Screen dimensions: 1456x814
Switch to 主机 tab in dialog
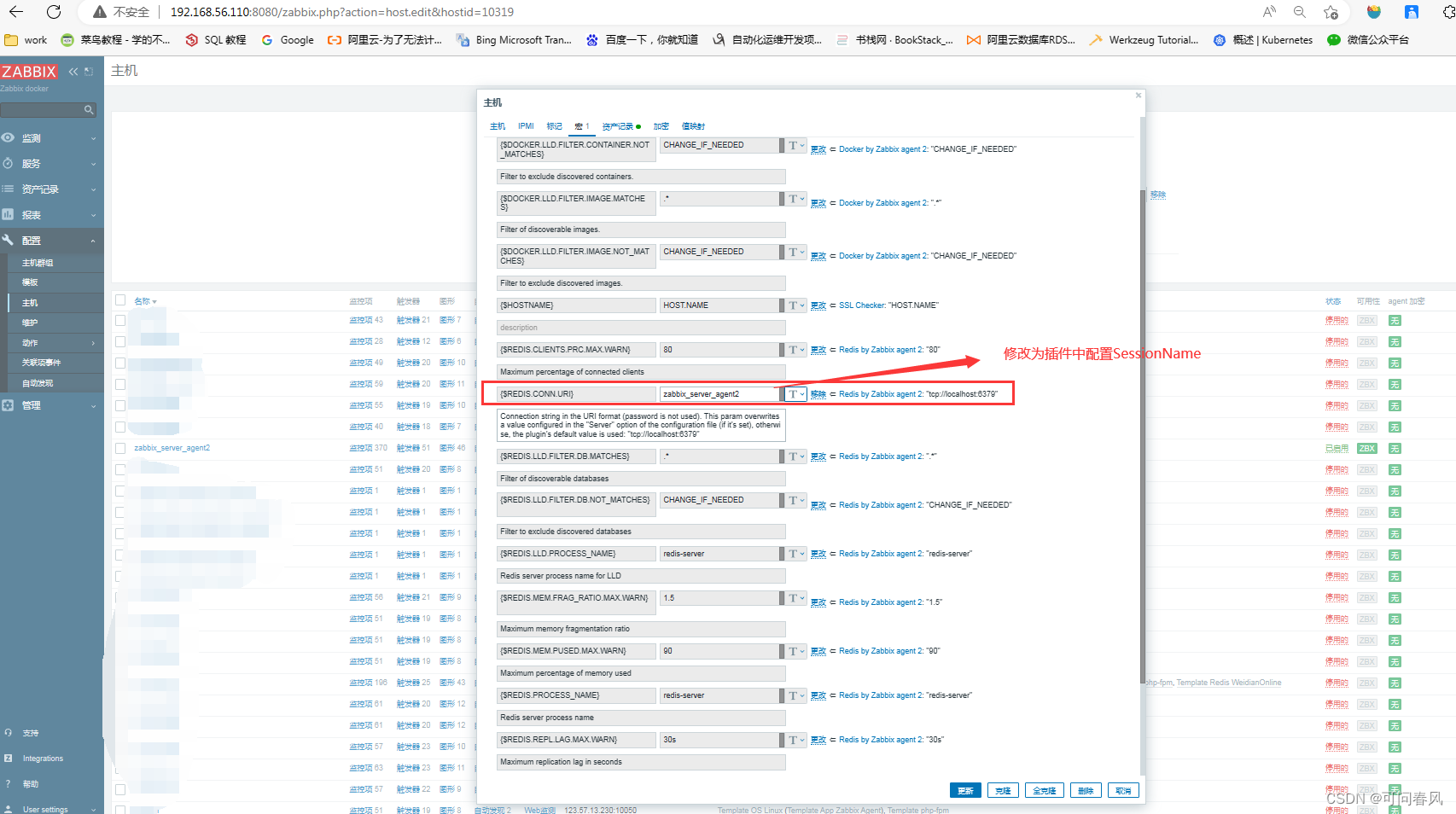498,126
